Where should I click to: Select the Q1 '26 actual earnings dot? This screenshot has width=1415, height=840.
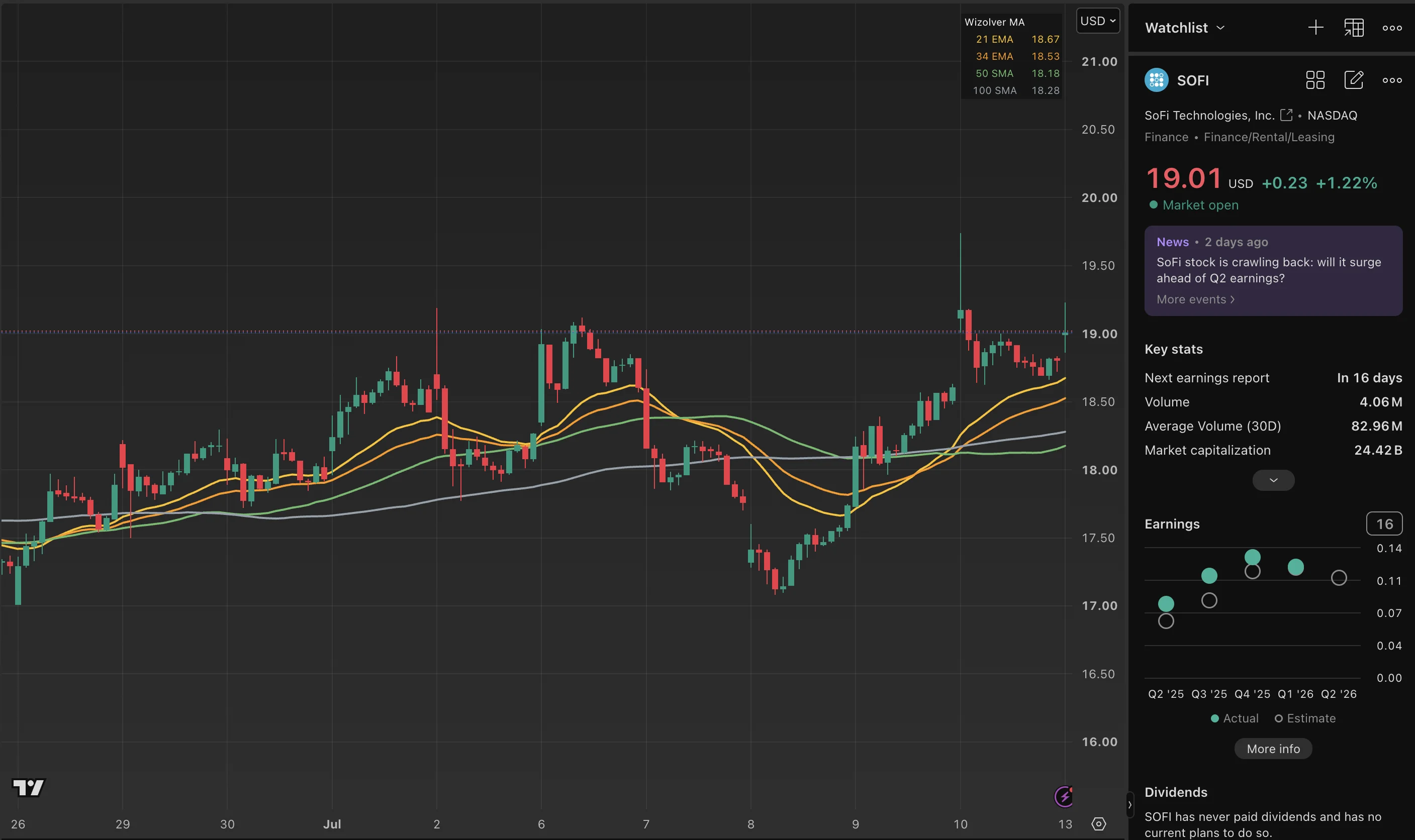coord(1295,567)
